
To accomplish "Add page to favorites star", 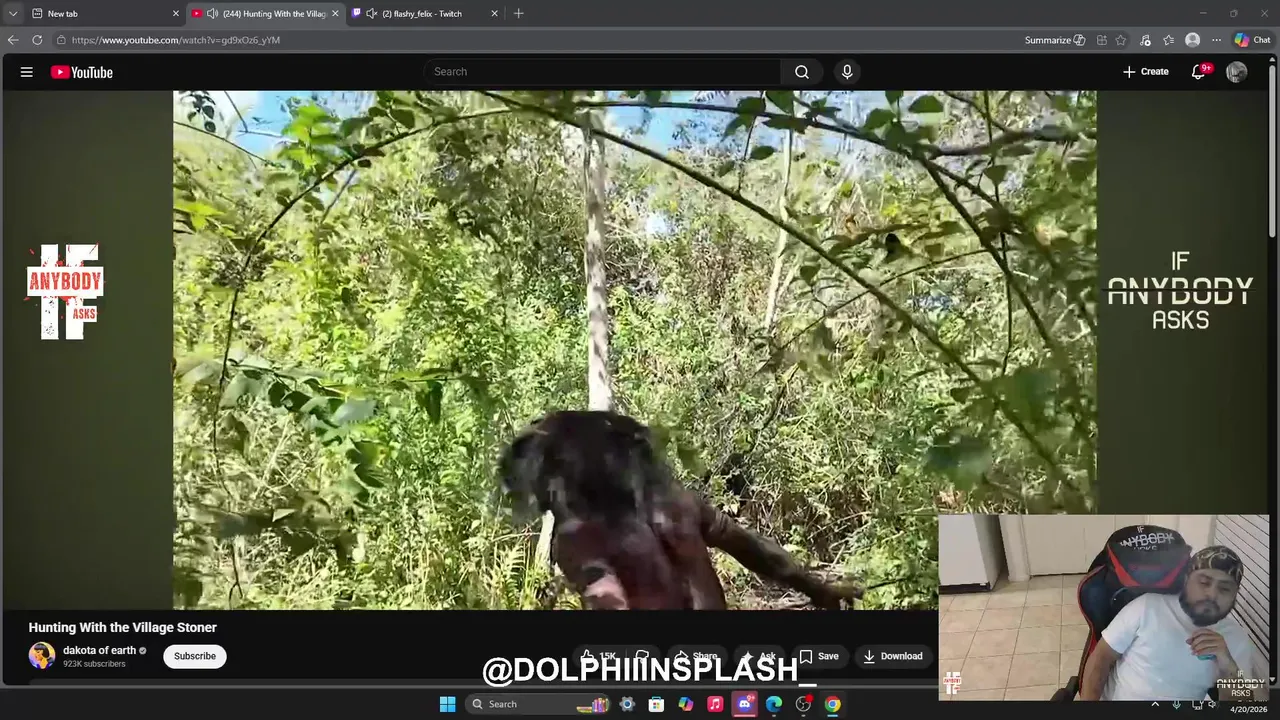I will point(1121,40).
